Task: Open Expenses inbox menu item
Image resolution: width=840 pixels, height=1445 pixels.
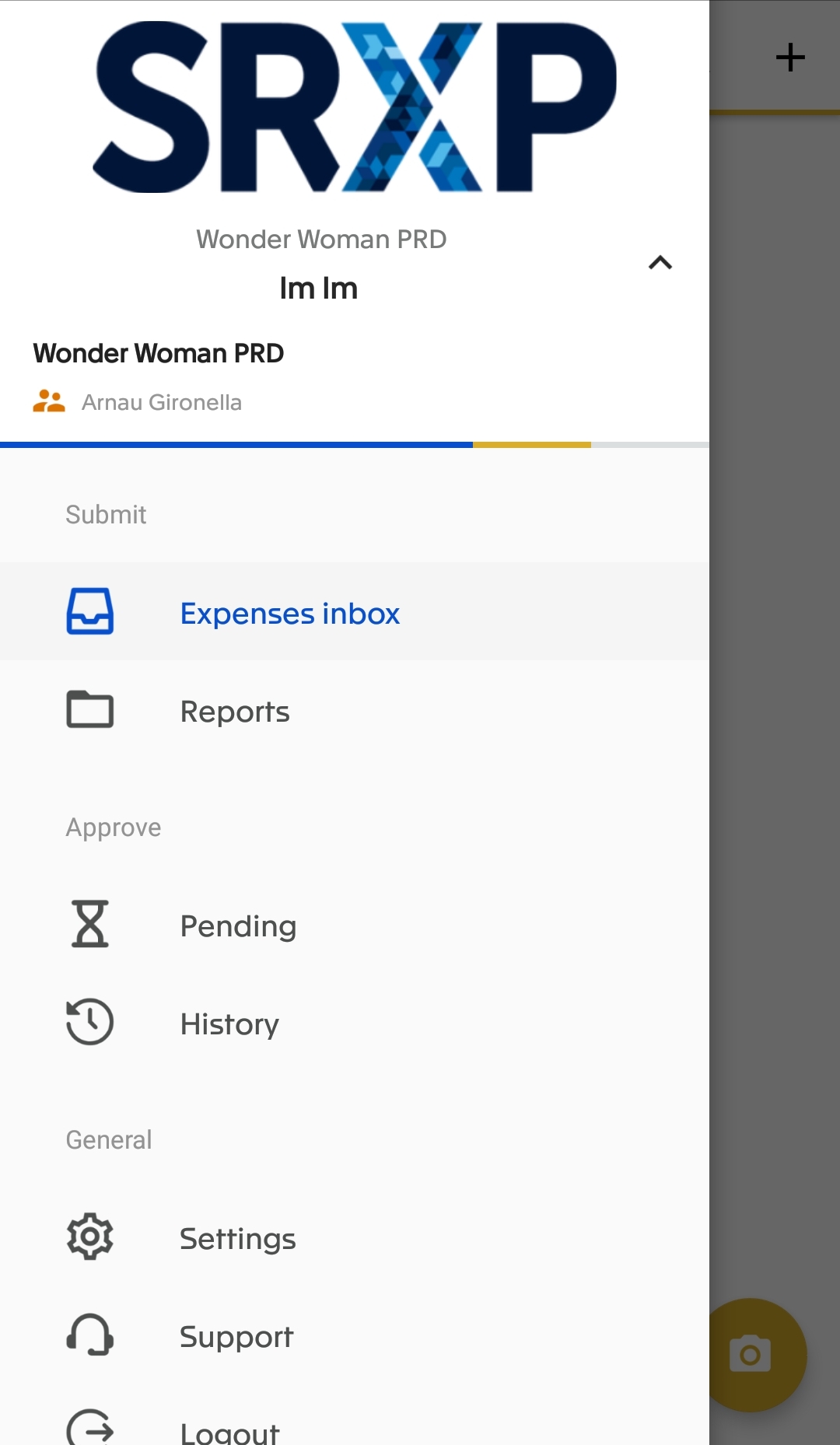Action: click(x=355, y=611)
